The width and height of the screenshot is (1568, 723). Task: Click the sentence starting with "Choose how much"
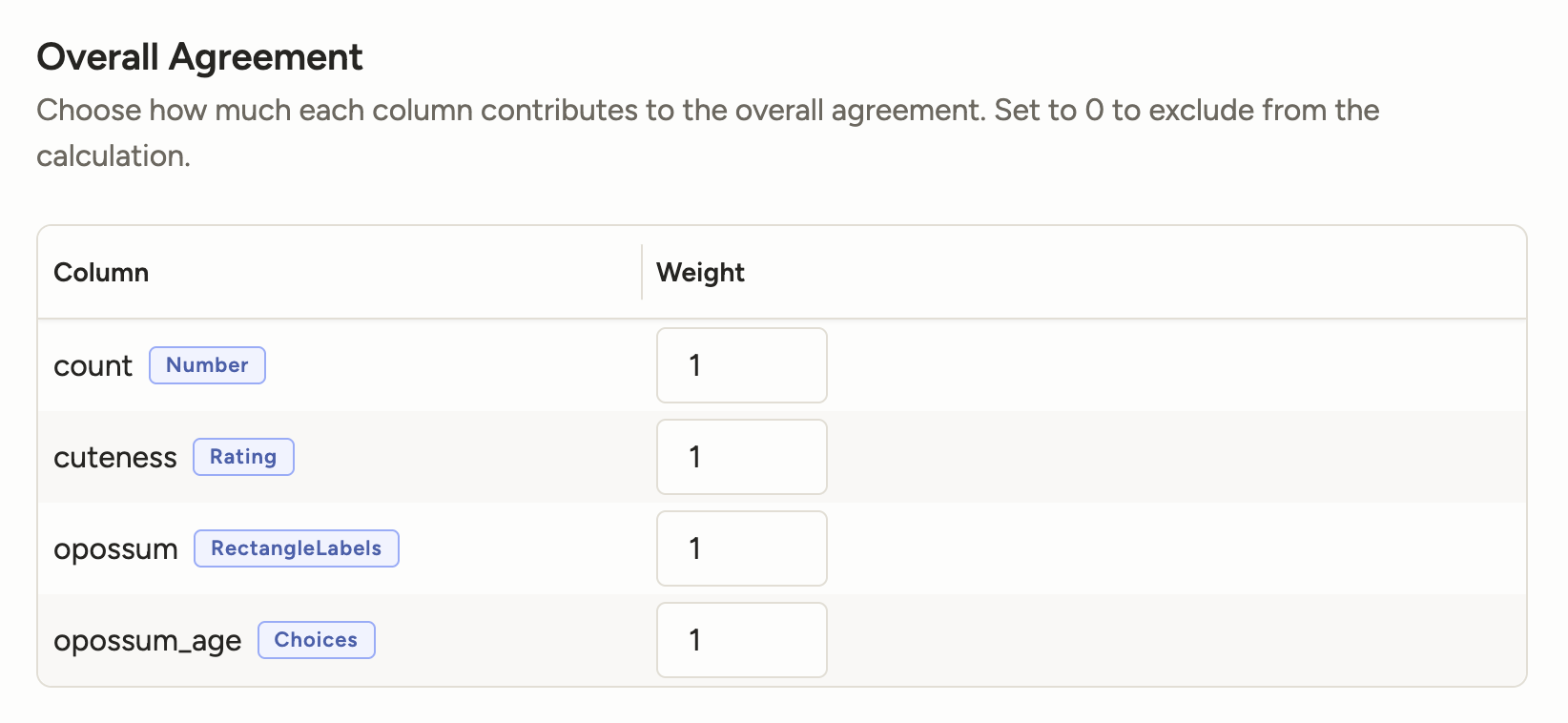[509, 111]
